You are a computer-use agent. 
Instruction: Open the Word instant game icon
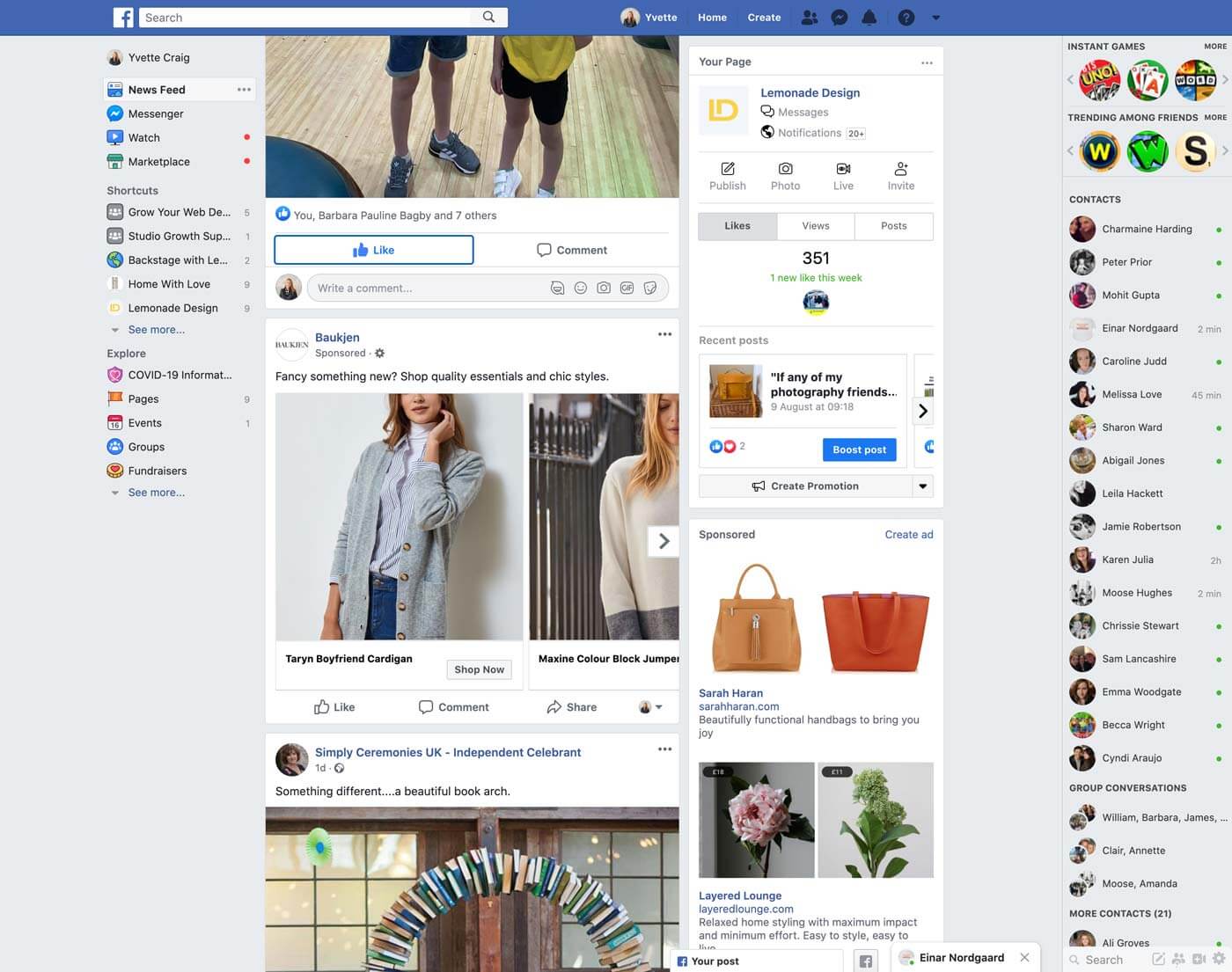click(1195, 81)
